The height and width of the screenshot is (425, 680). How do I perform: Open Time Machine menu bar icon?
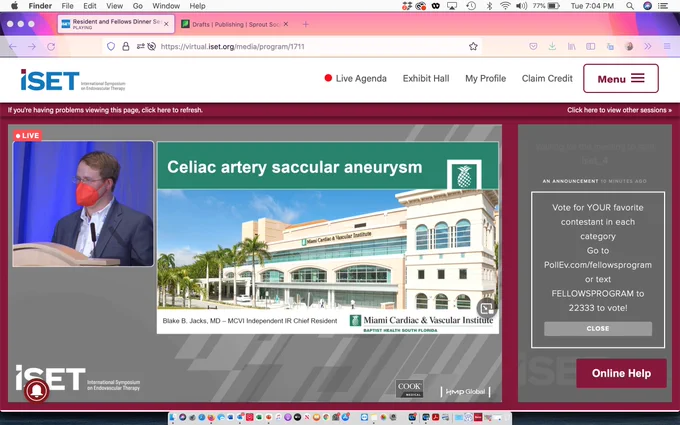[471, 6]
